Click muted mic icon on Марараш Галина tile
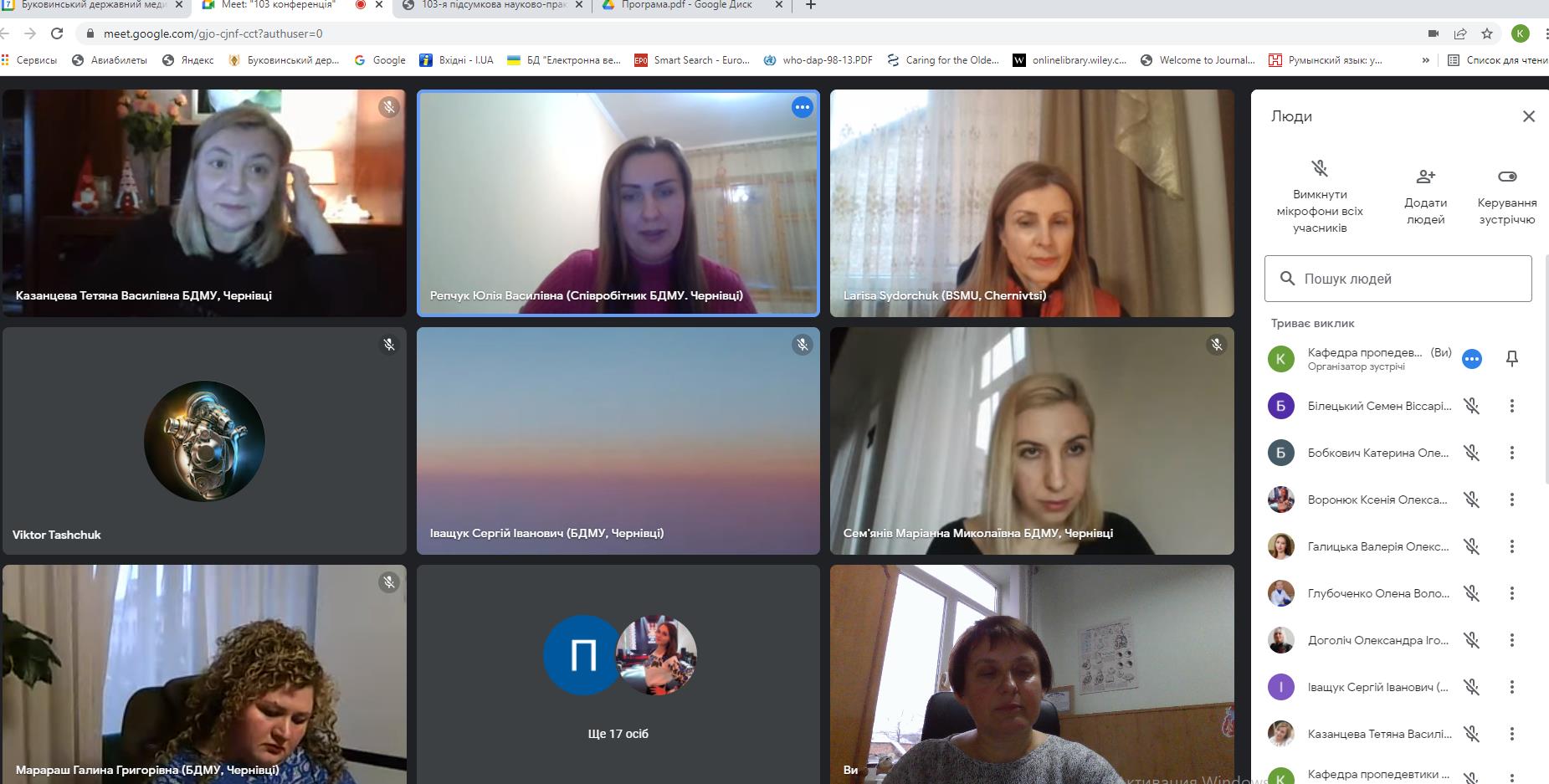The height and width of the screenshot is (784, 1549). [389, 582]
